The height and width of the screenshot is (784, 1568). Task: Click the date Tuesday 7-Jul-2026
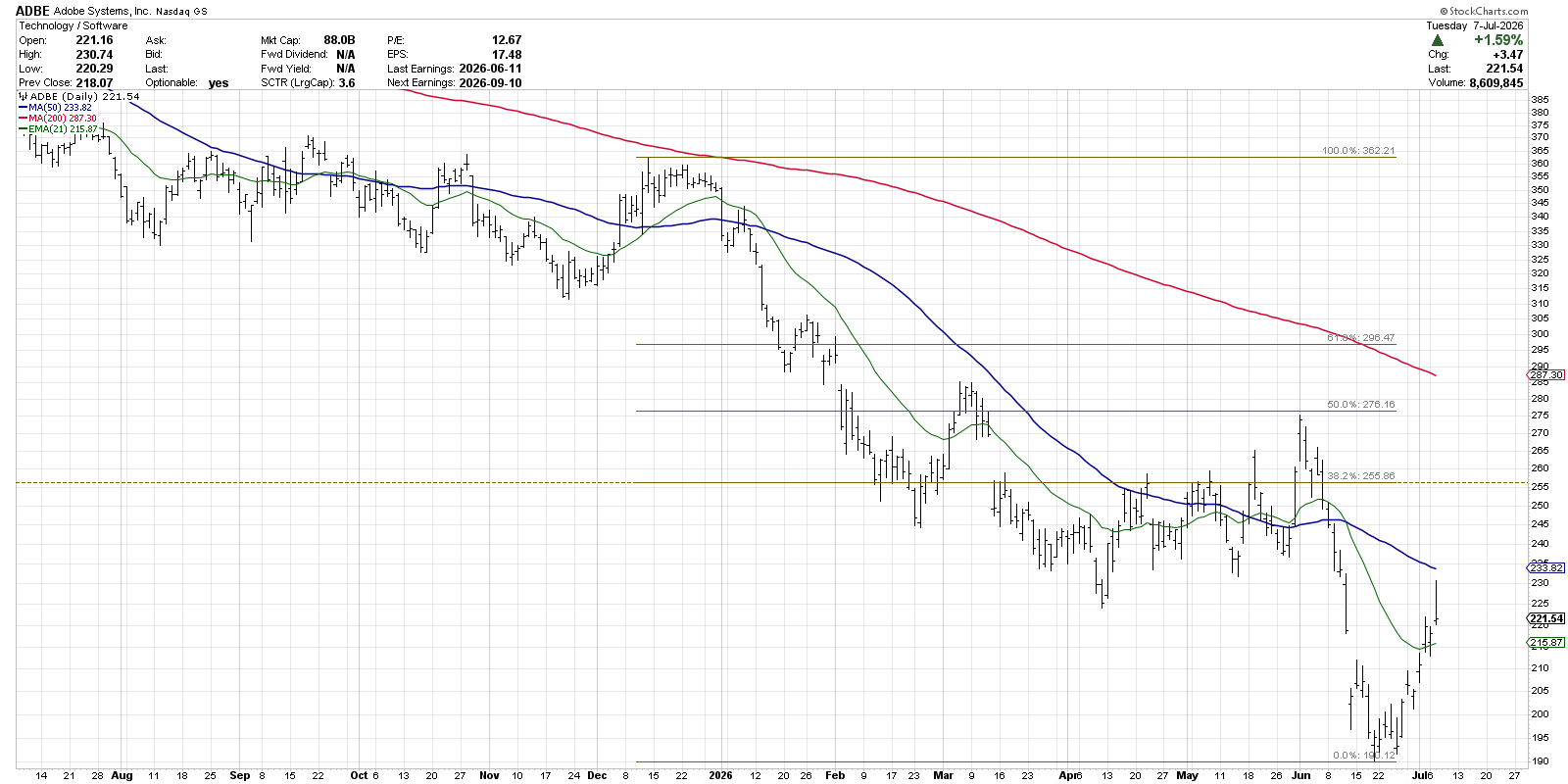pyautogui.click(x=1474, y=25)
